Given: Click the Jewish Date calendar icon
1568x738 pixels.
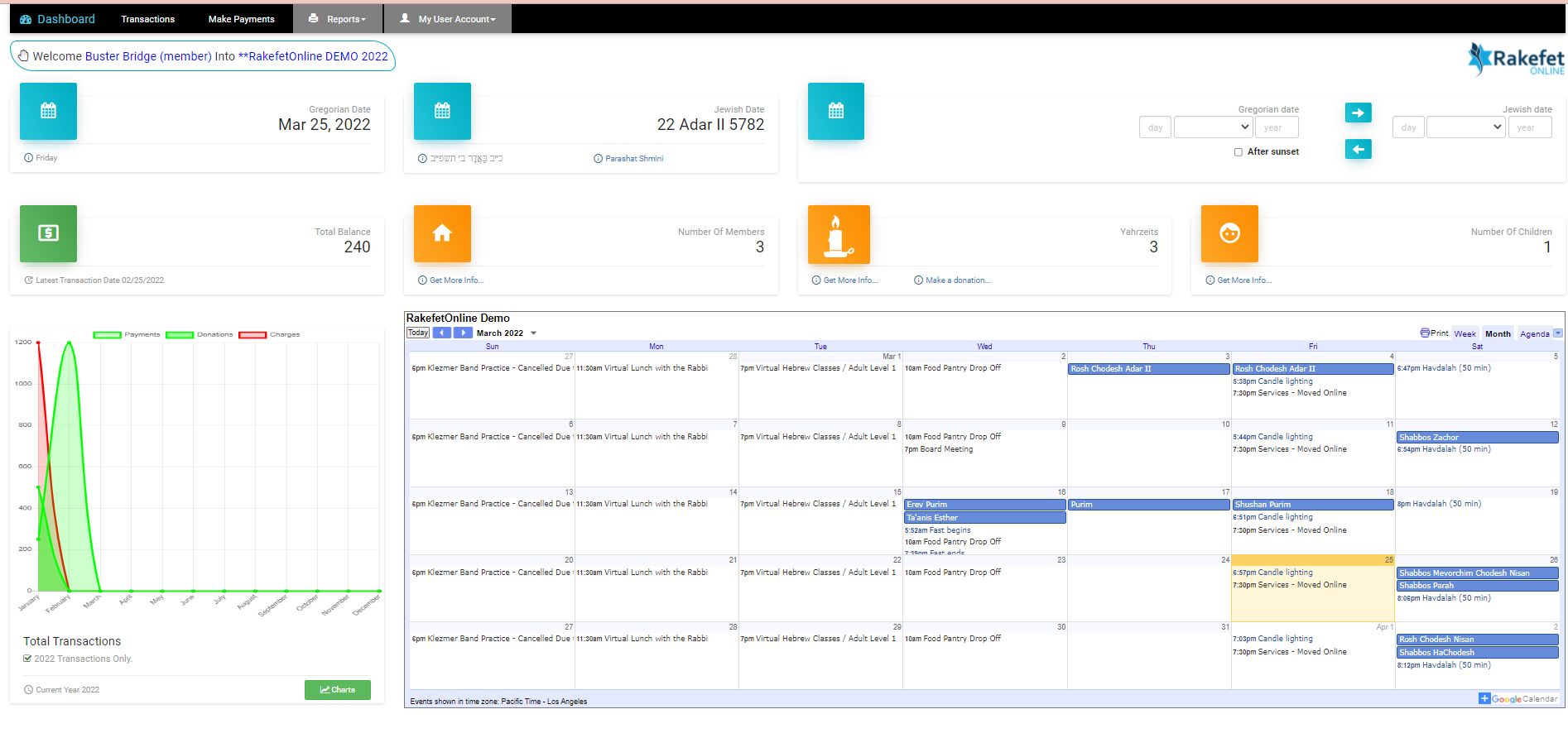Looking at the screenshot, I should tap(442, 111).
